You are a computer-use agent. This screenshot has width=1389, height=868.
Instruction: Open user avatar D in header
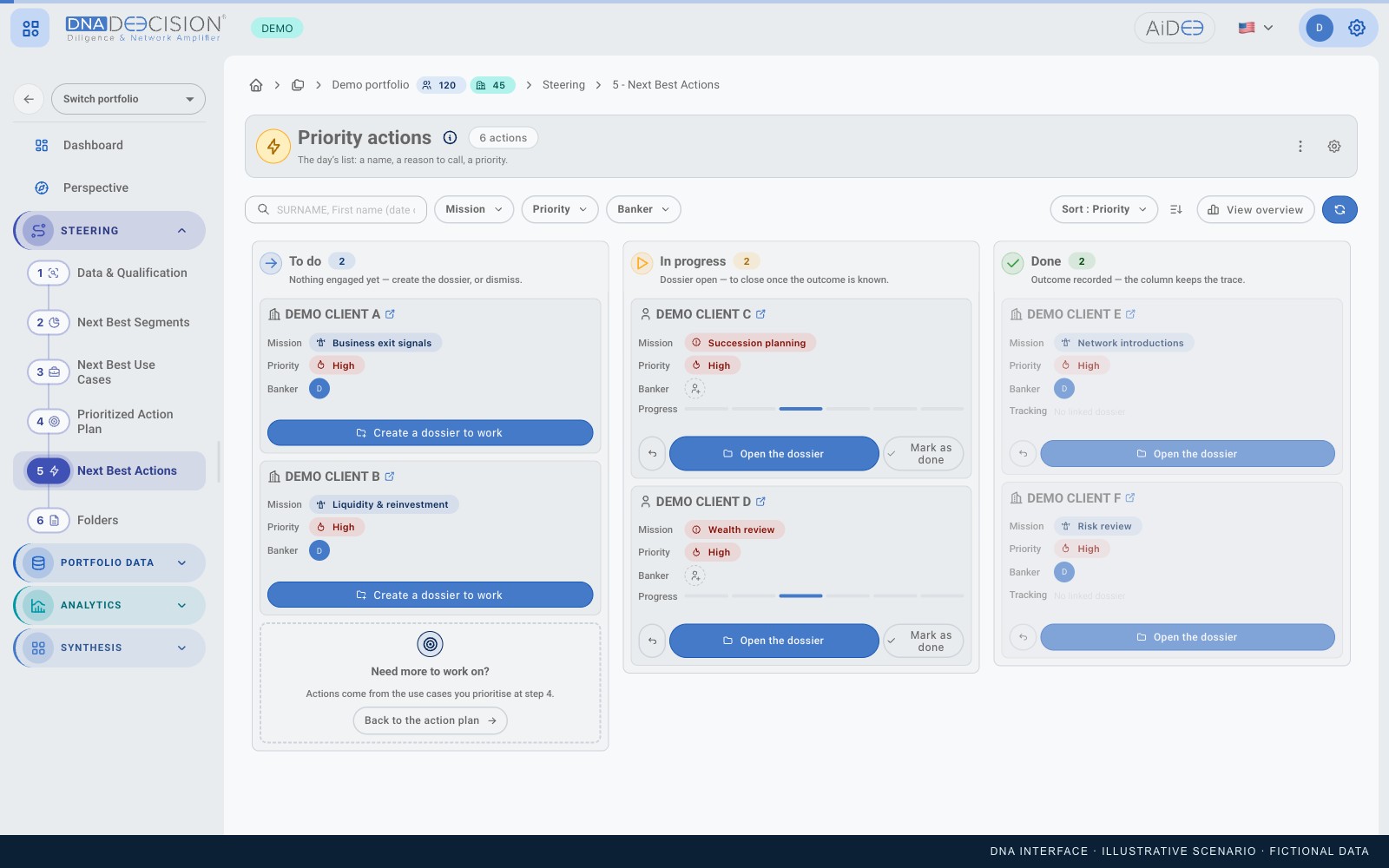pyautogui.click(x=1319, y=28)
